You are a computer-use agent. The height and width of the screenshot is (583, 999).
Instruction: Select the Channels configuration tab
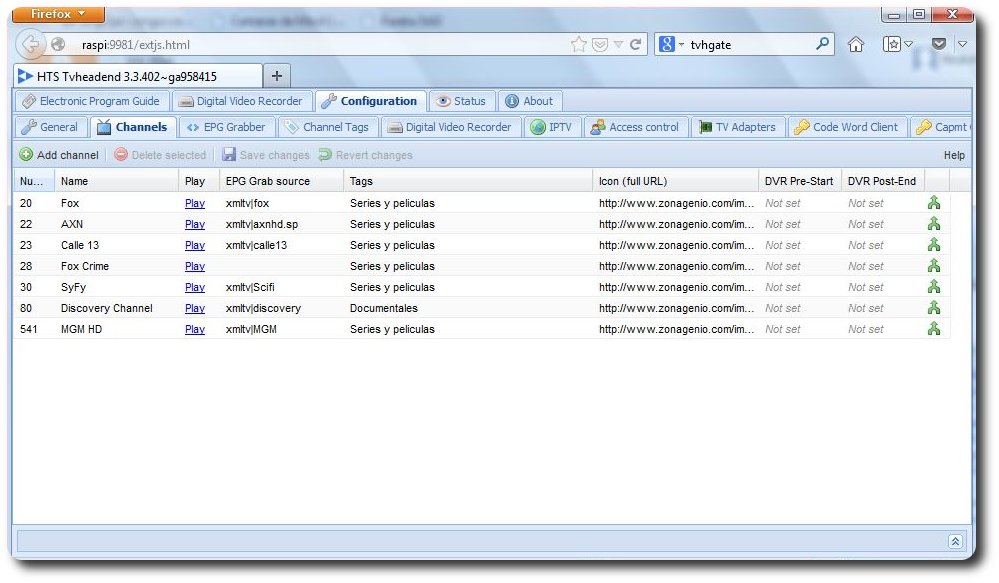[x=133, y=127]
